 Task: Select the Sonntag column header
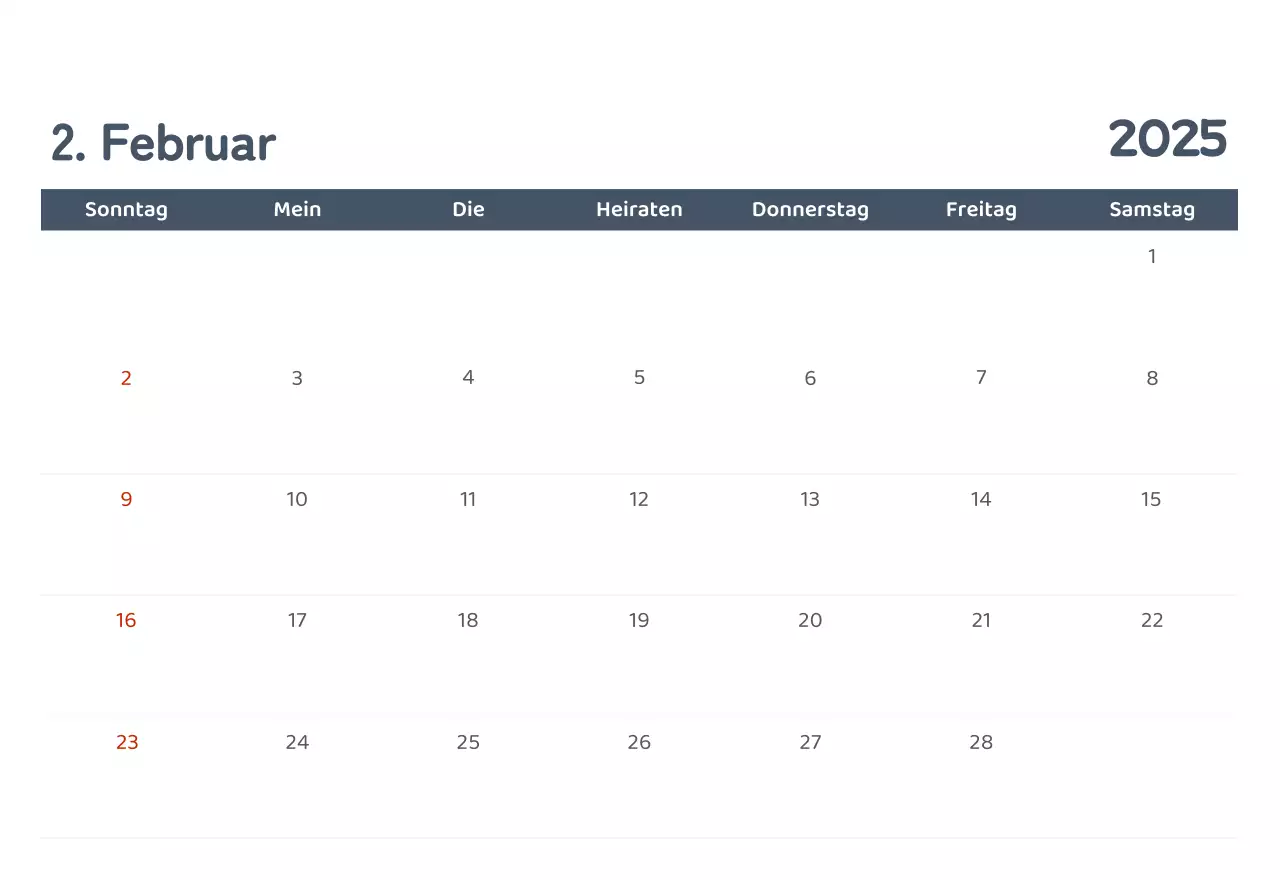pos(126,210)
